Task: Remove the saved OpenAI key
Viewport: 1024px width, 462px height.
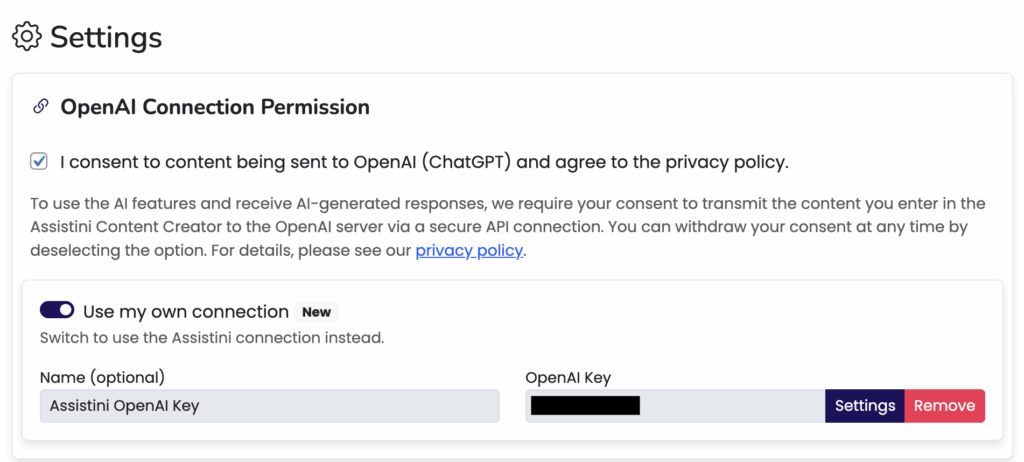Action: click(944, 405)
